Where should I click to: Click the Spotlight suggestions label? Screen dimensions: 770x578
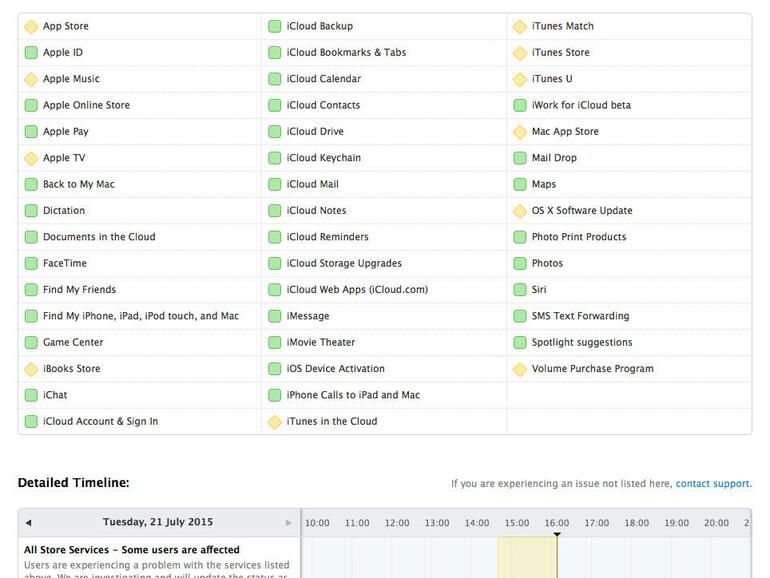582,342
